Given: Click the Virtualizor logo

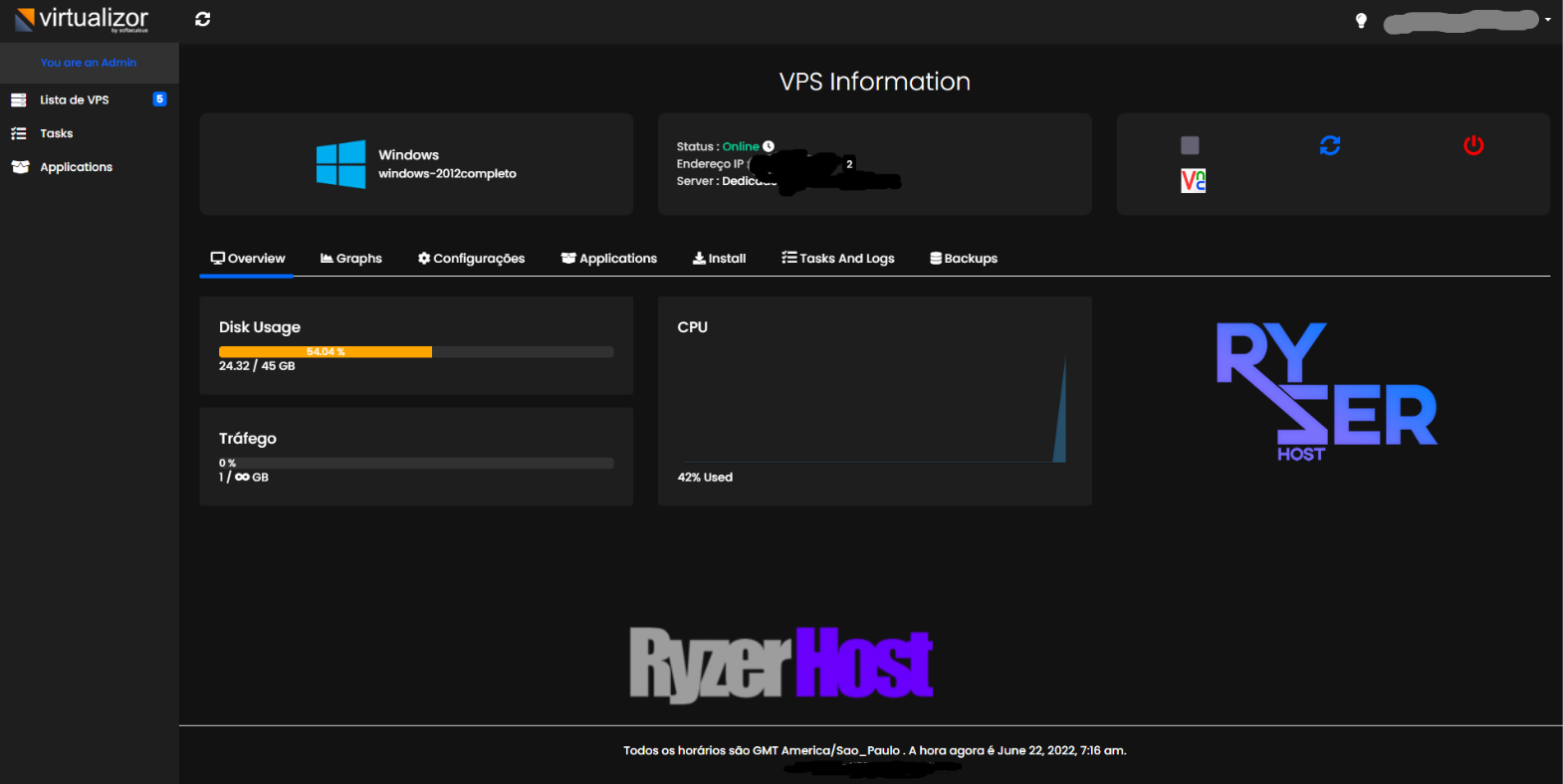Looking at the screenshot, I should pyautogui.click(x=82, y=19).
